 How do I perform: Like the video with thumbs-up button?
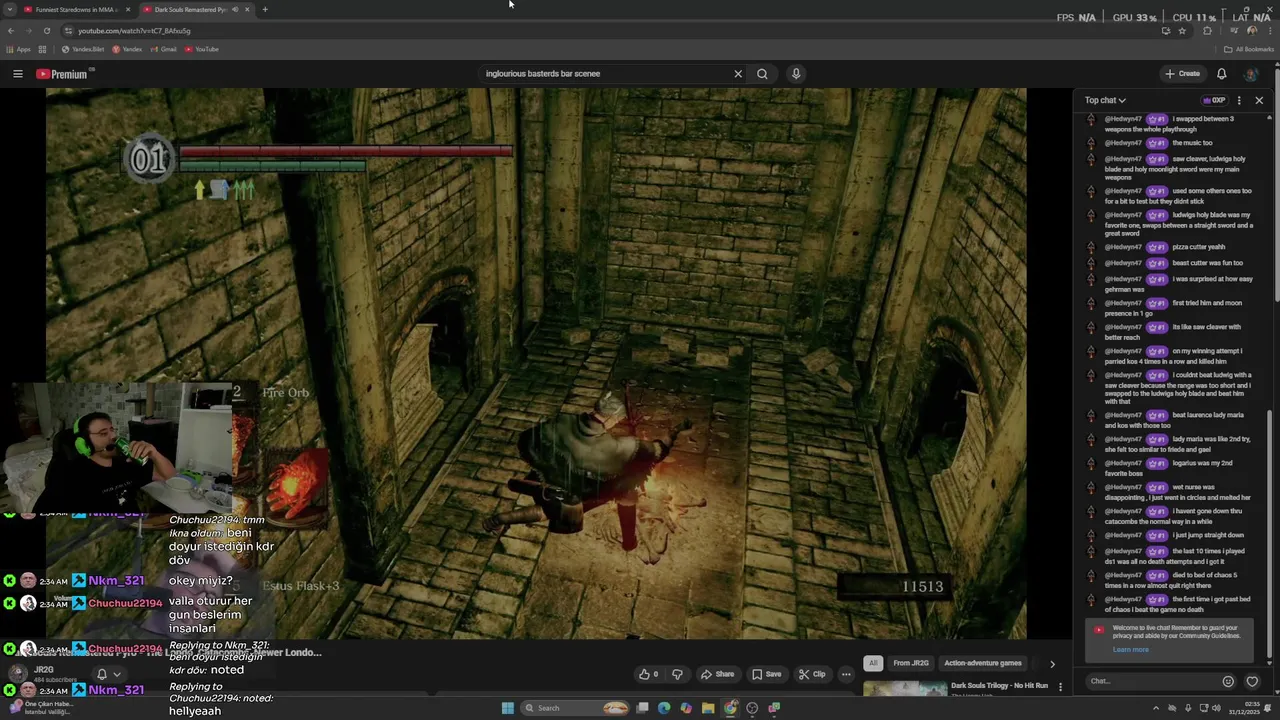[648, 674]
